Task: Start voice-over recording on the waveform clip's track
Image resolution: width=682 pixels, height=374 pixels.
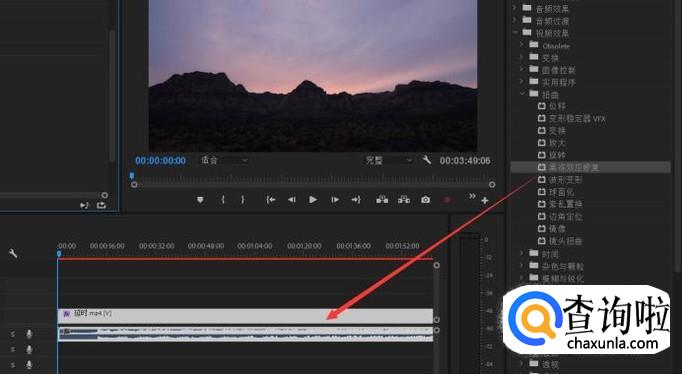Action: [29, 334]
